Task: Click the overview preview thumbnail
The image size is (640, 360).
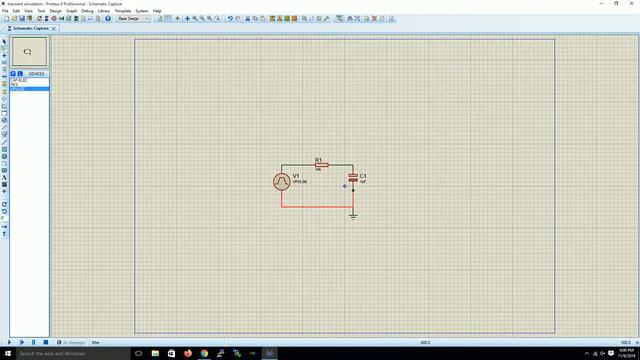Action: tap(29, 51)
